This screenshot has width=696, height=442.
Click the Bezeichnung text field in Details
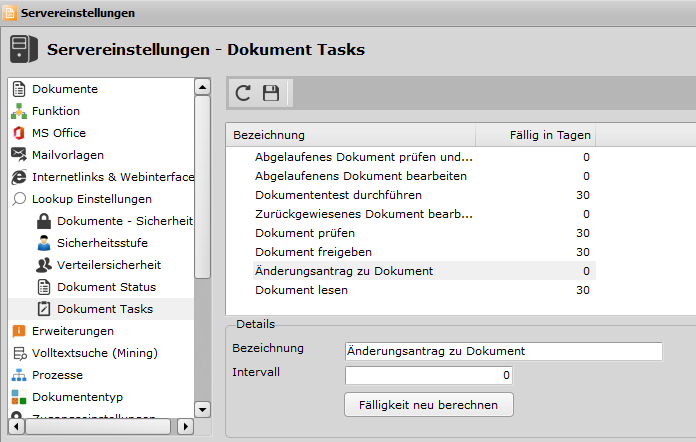tap(504, 351)
